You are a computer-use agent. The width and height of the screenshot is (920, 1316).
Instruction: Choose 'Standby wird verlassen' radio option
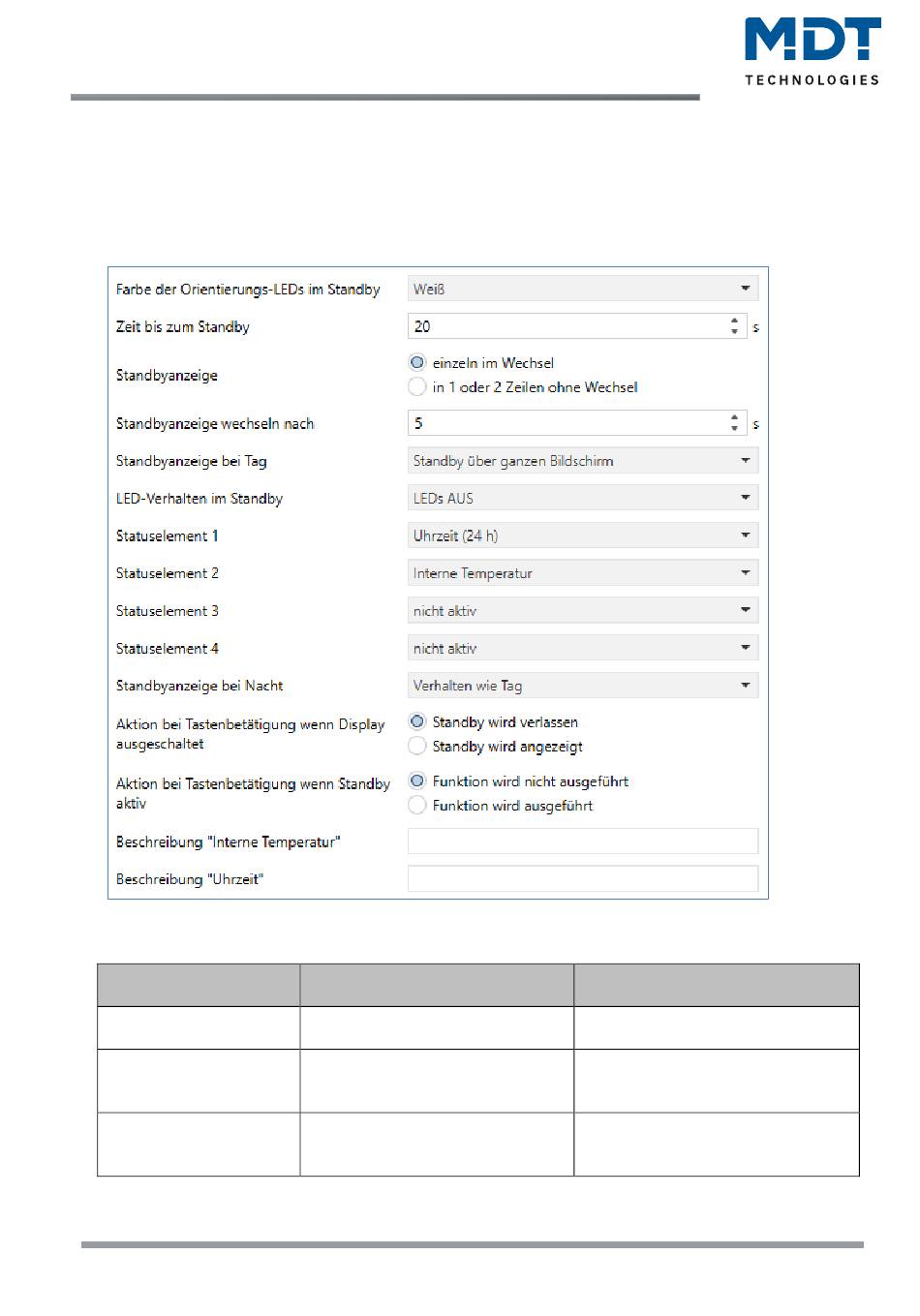tap(417, 721)
